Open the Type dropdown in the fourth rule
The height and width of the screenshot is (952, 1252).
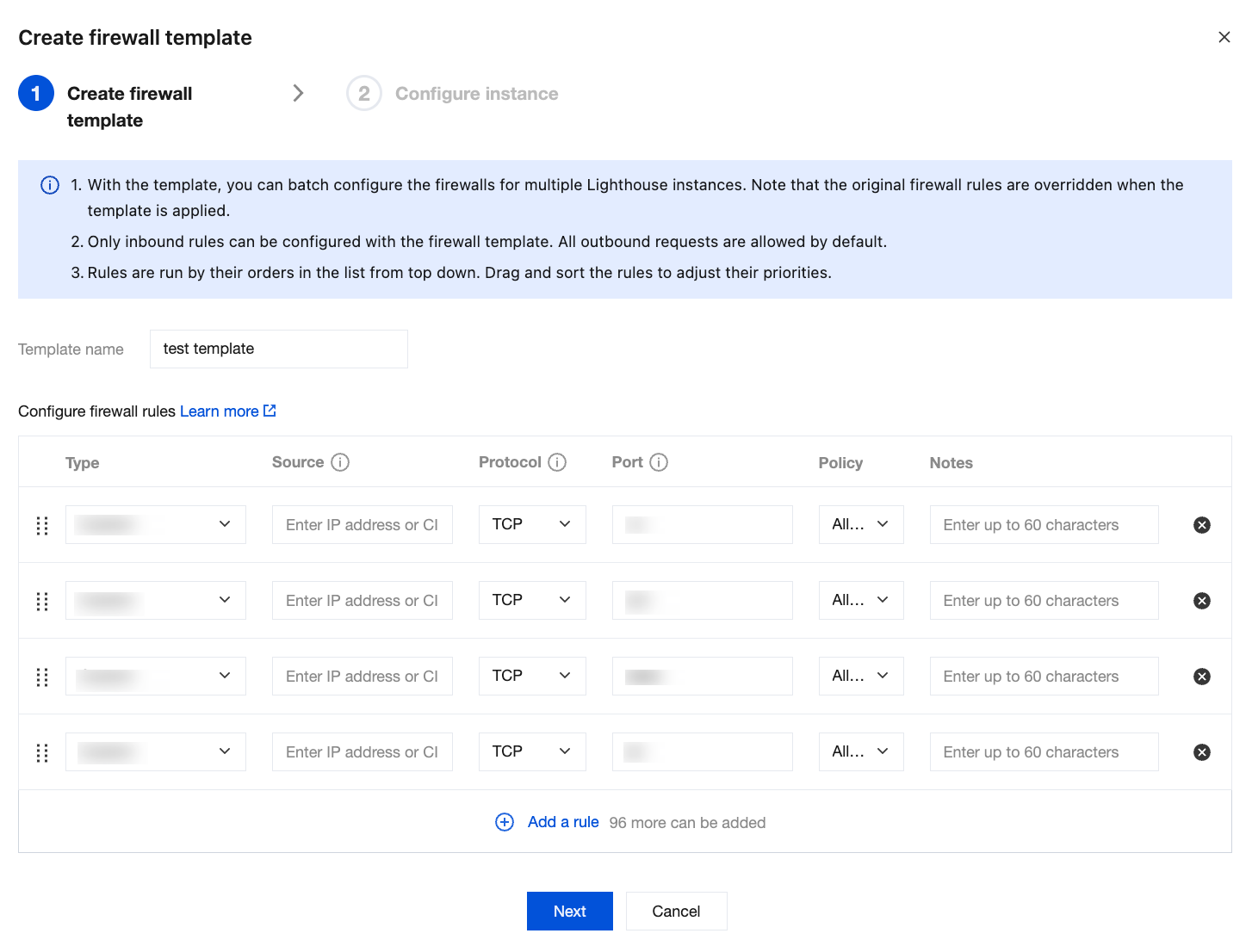[x=156, y=752]
